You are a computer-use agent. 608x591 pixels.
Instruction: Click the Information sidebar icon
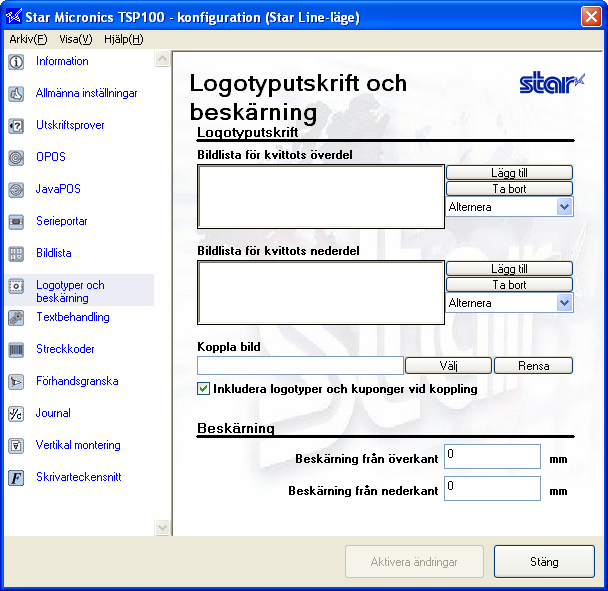click(16, 62)
